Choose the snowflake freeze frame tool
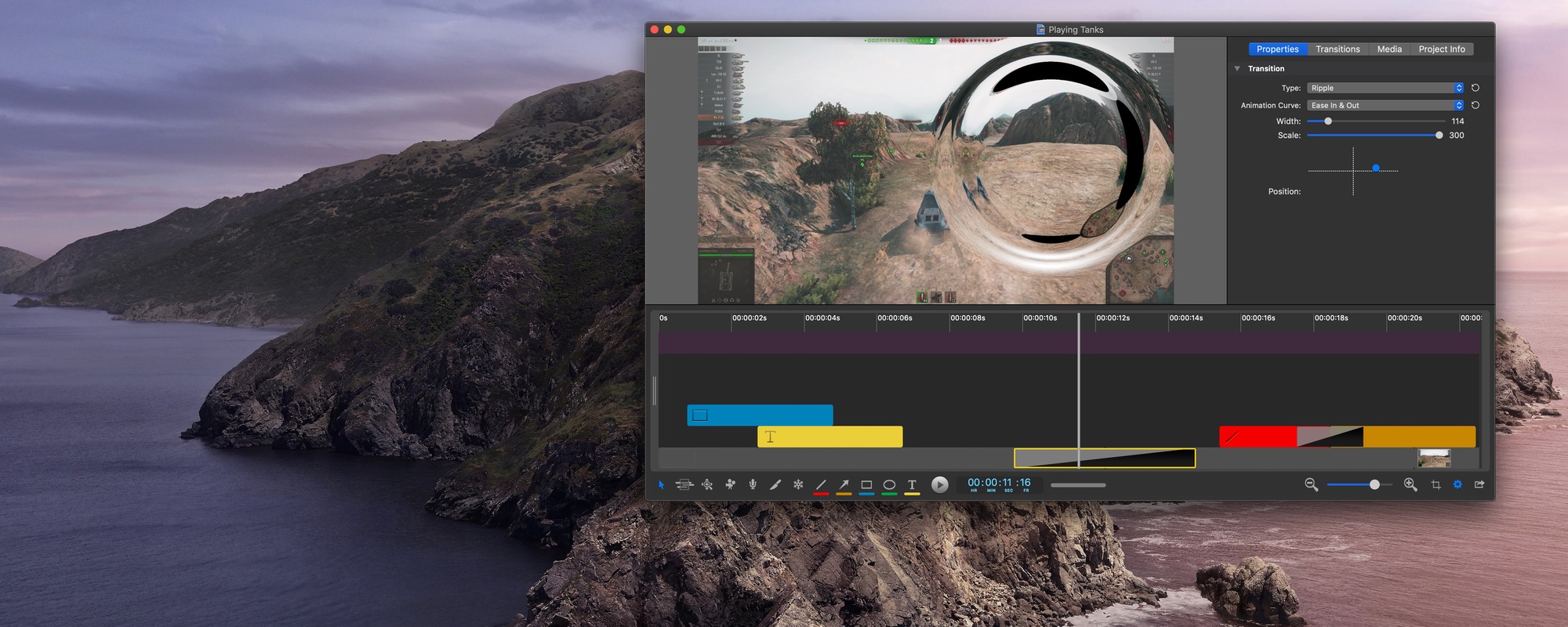The width and height of the screenshot is (1568, 627). (x=798, y=484)
